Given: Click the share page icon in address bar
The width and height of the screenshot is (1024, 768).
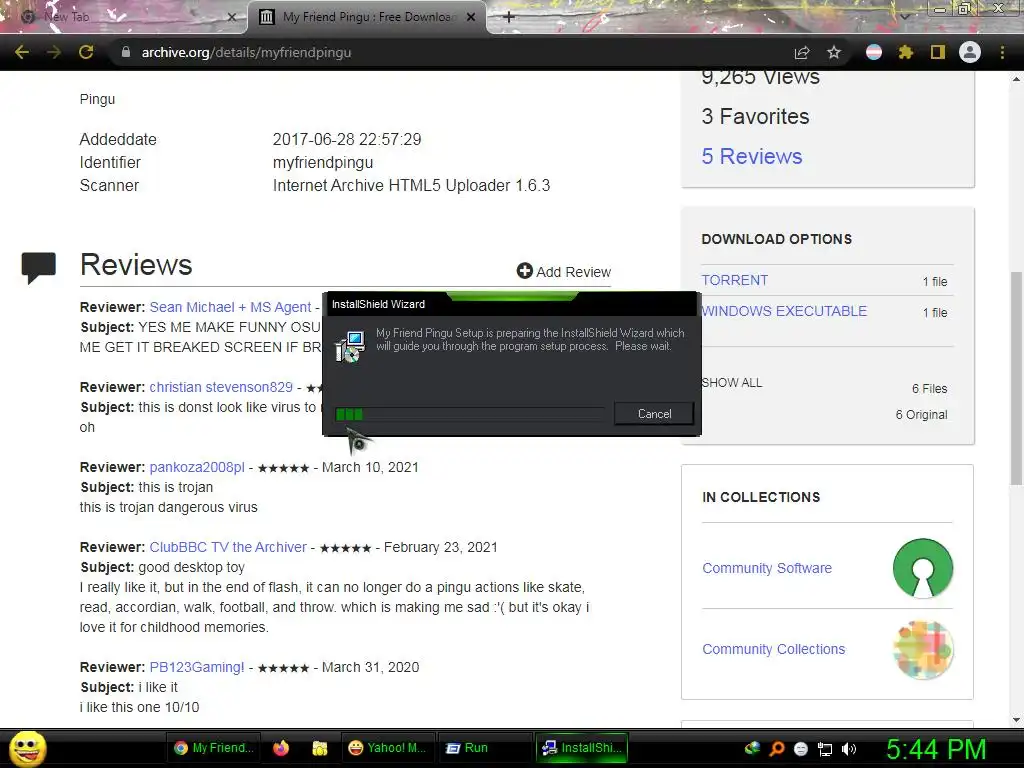Looking at the screenshot, I should pyautogui.click(x=801, y=52).
